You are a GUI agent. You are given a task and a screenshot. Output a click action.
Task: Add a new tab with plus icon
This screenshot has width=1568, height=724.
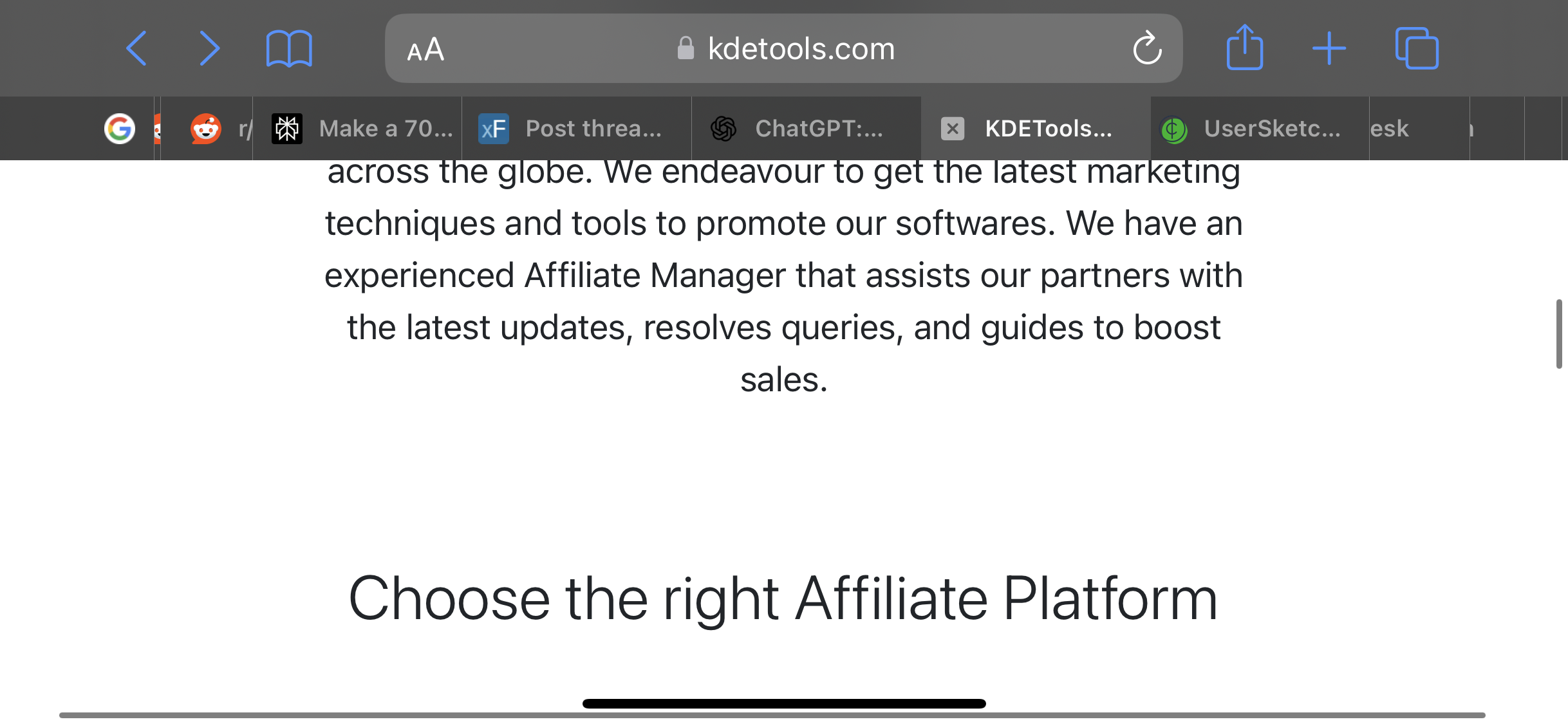1329,49
